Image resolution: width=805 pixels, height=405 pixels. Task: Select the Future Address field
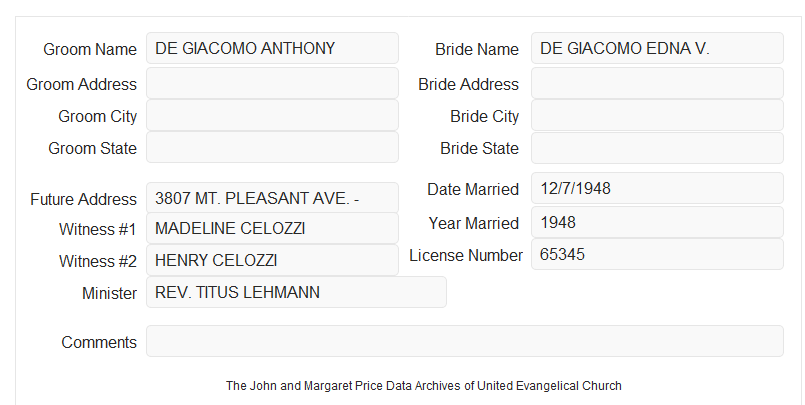tap(272, 198)
